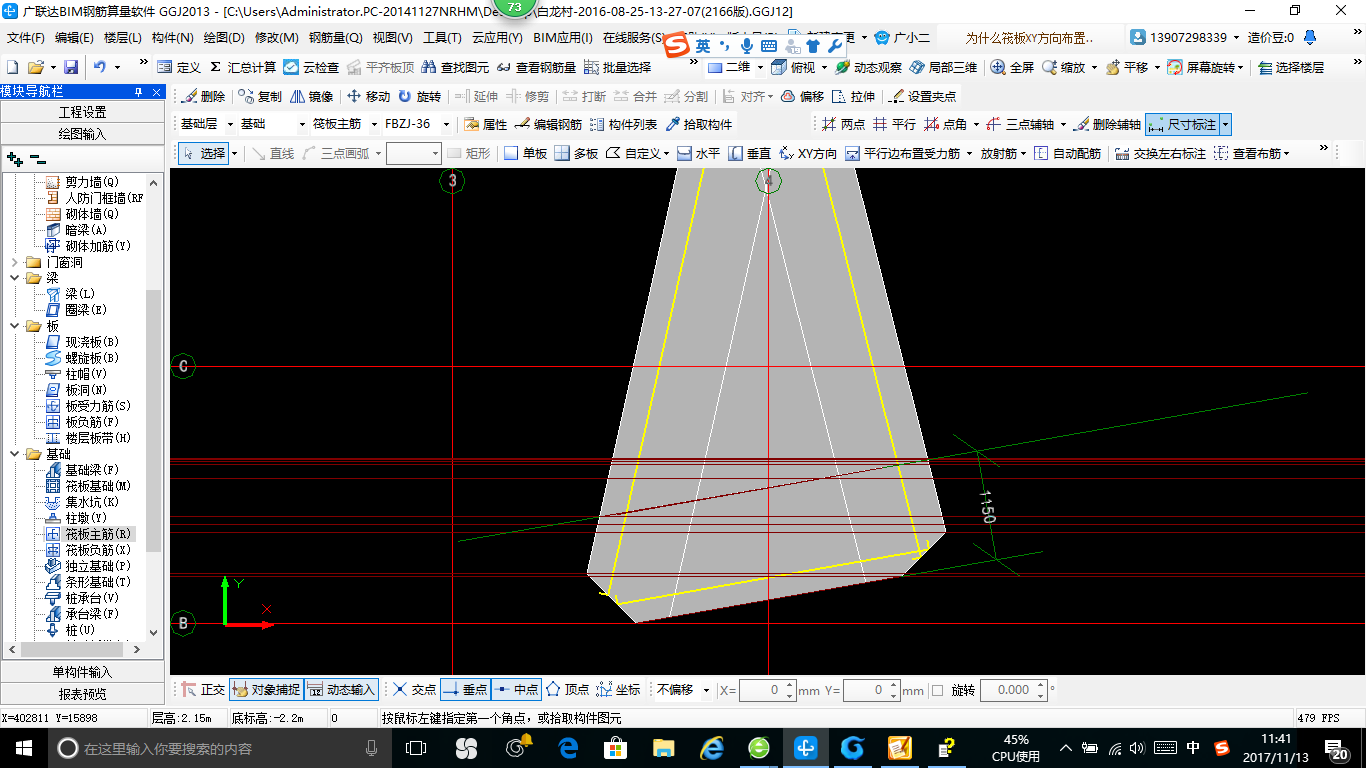This screenshot has height=768, width=1366.
Task: Toggle 坐标 coordinate snap
Action: [618, 690]
